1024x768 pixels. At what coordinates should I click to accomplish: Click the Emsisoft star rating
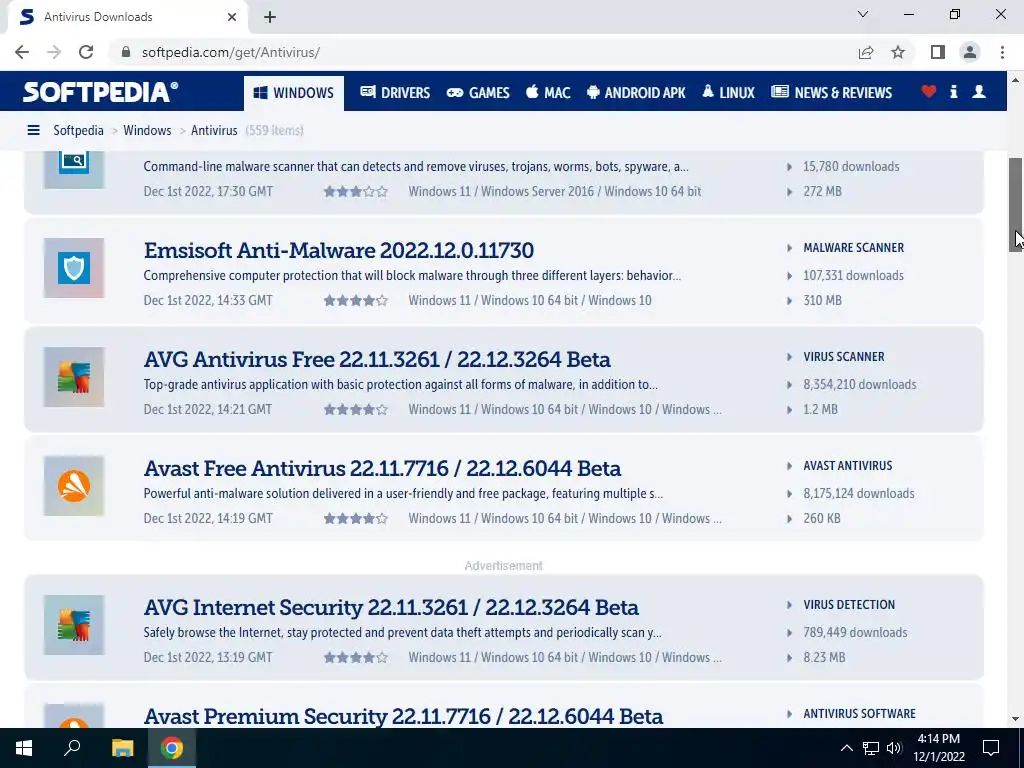pos(356,300)
